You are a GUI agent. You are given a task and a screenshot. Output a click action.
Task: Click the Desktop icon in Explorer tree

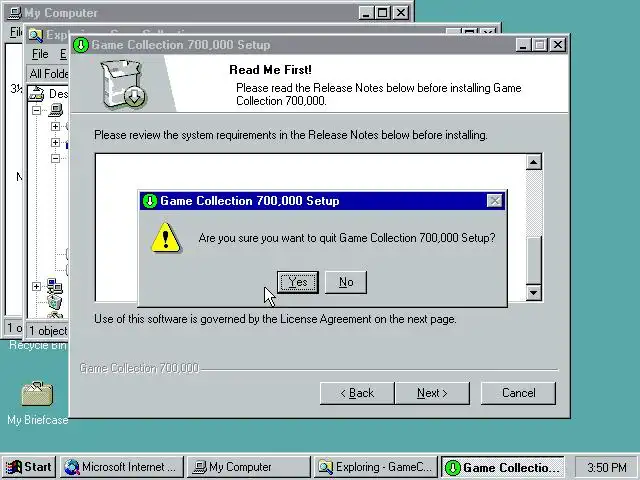click(x=36, y=94)
